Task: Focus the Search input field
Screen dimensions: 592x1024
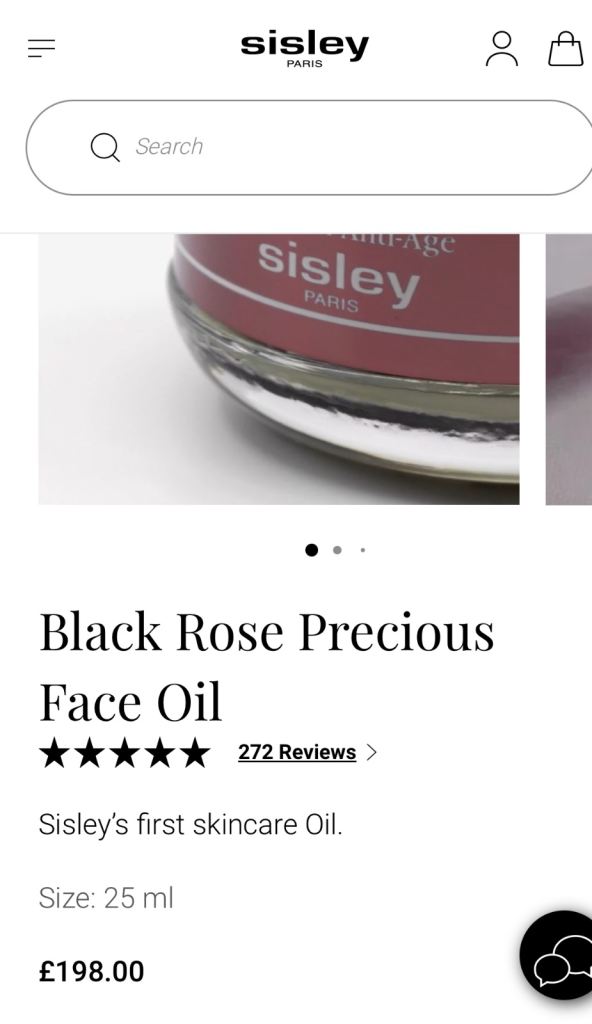Action: point(308,148)
